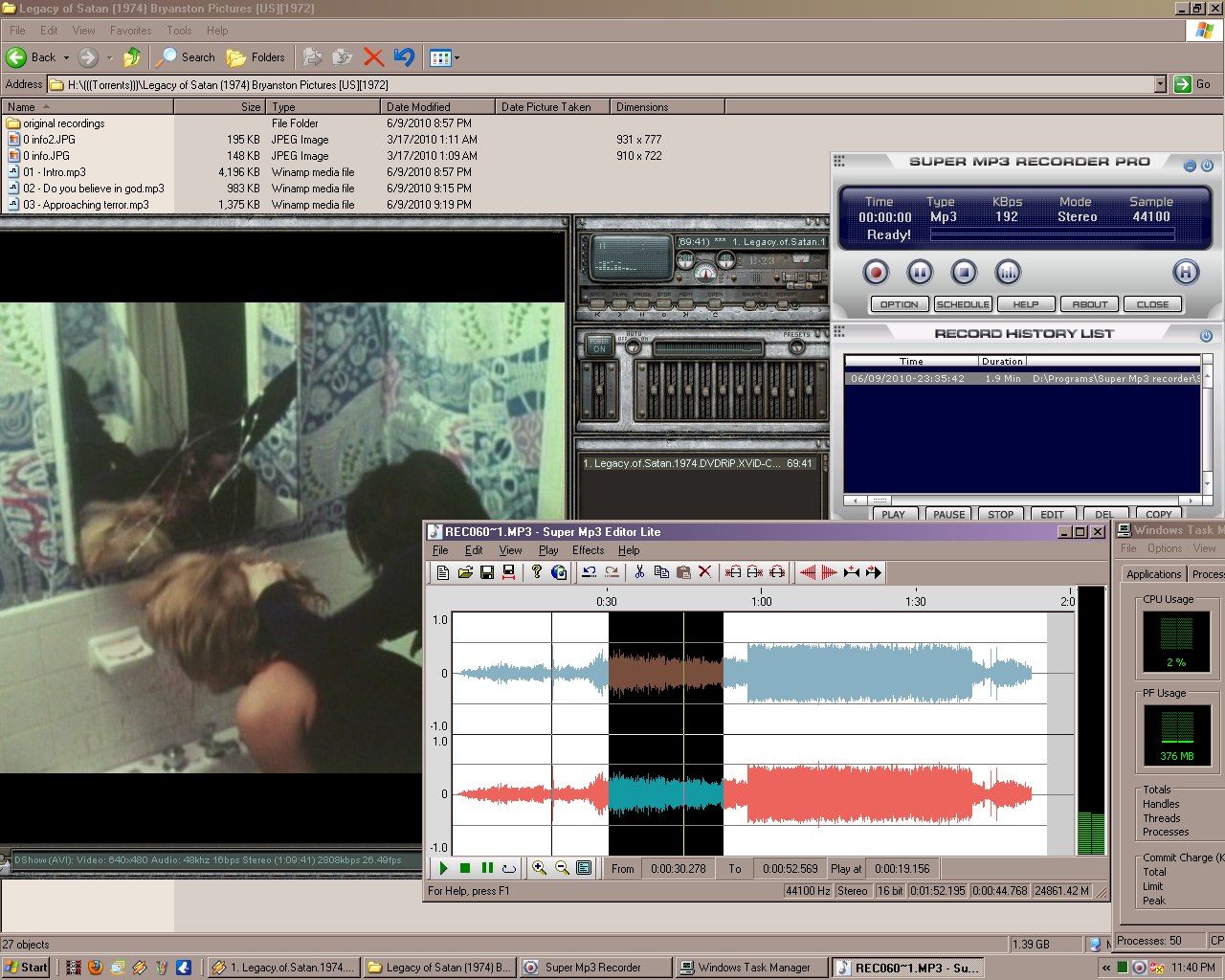Viewport: 1225px width, 980px height.
Task: Expand Explorer address bar dropdown
Action: pyautogui.click(x=1160, y=84)
